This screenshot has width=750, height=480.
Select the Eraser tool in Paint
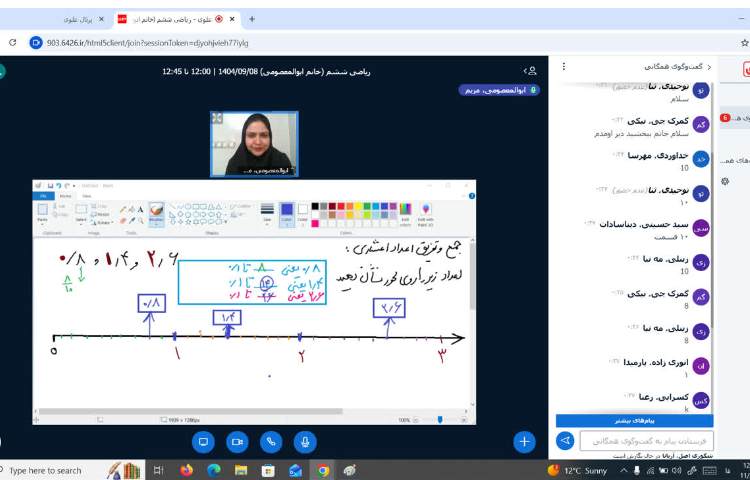click(x=123, y=221)
